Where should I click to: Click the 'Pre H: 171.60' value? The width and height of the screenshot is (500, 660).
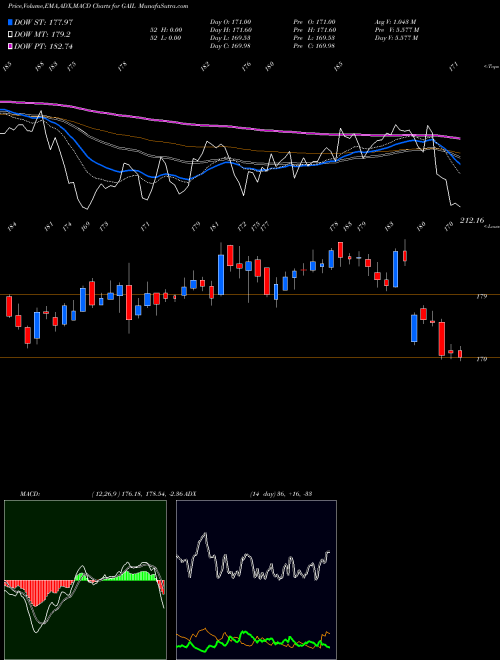pos(314,30)
